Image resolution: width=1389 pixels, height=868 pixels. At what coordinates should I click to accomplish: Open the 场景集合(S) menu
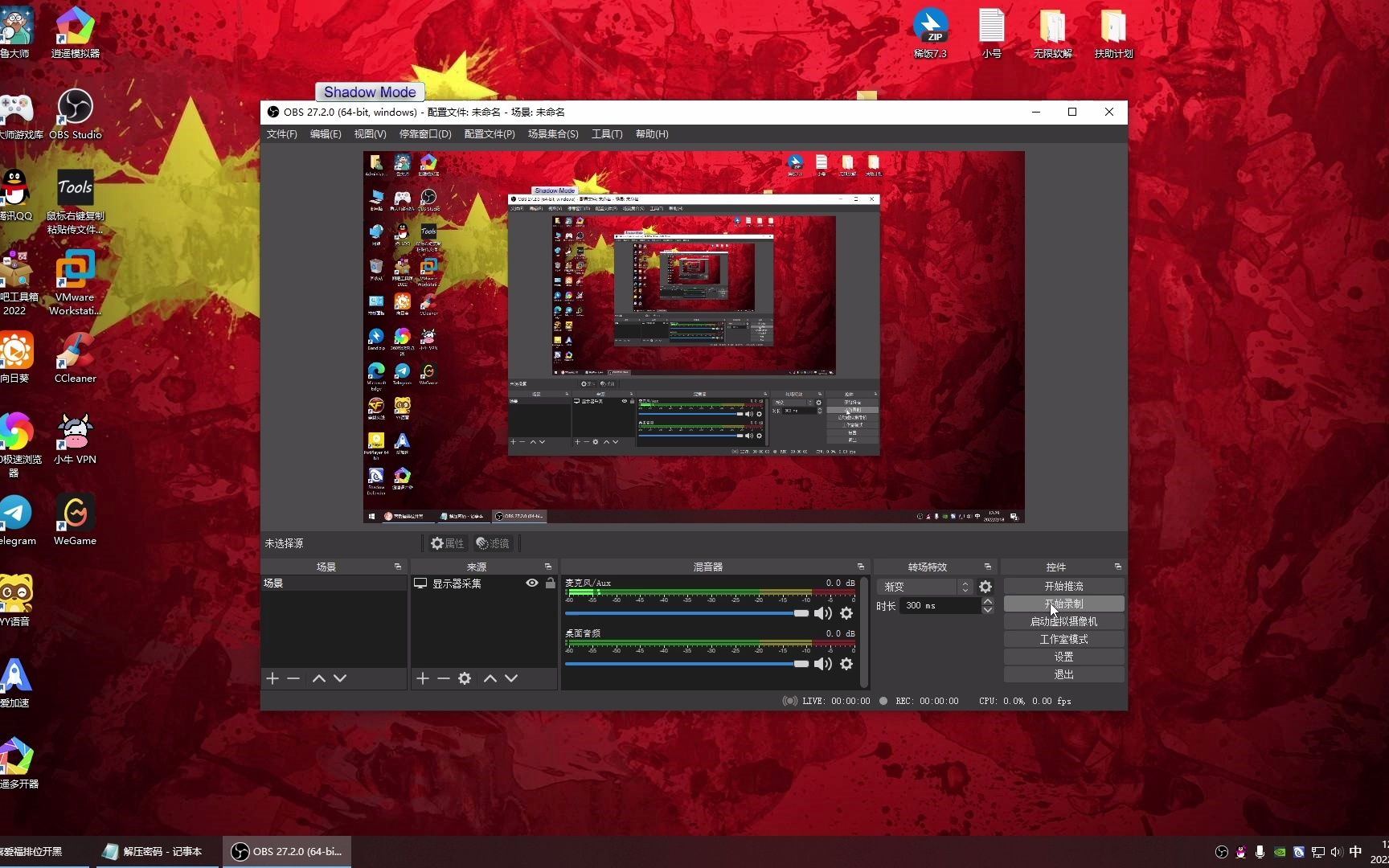pos(553,134)
